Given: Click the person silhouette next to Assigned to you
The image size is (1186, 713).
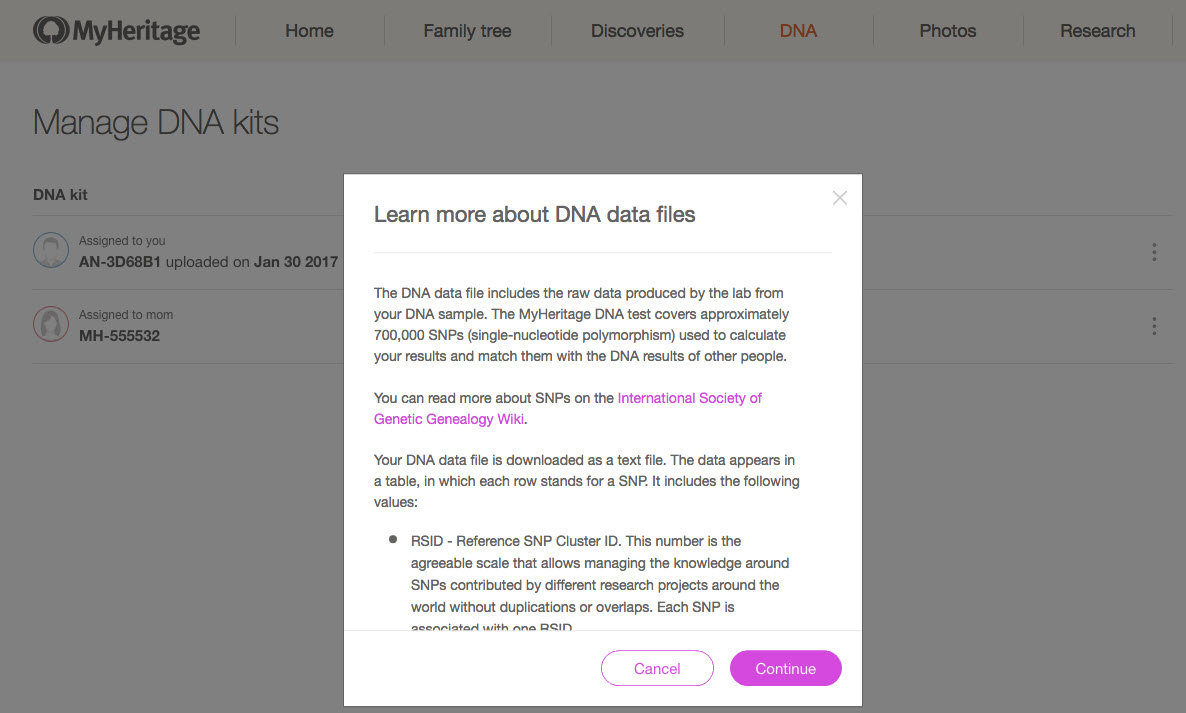Looking at the screenshot, I should click(x=51, y=250).
